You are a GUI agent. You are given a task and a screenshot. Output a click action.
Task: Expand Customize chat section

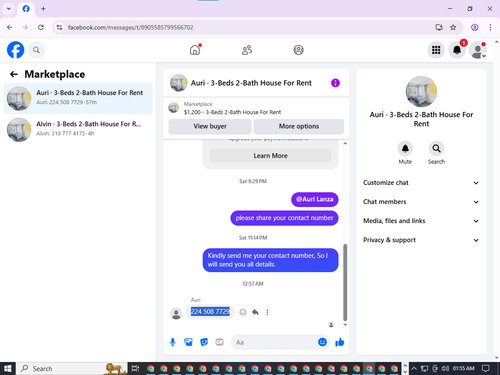click(x=421, y=183)
